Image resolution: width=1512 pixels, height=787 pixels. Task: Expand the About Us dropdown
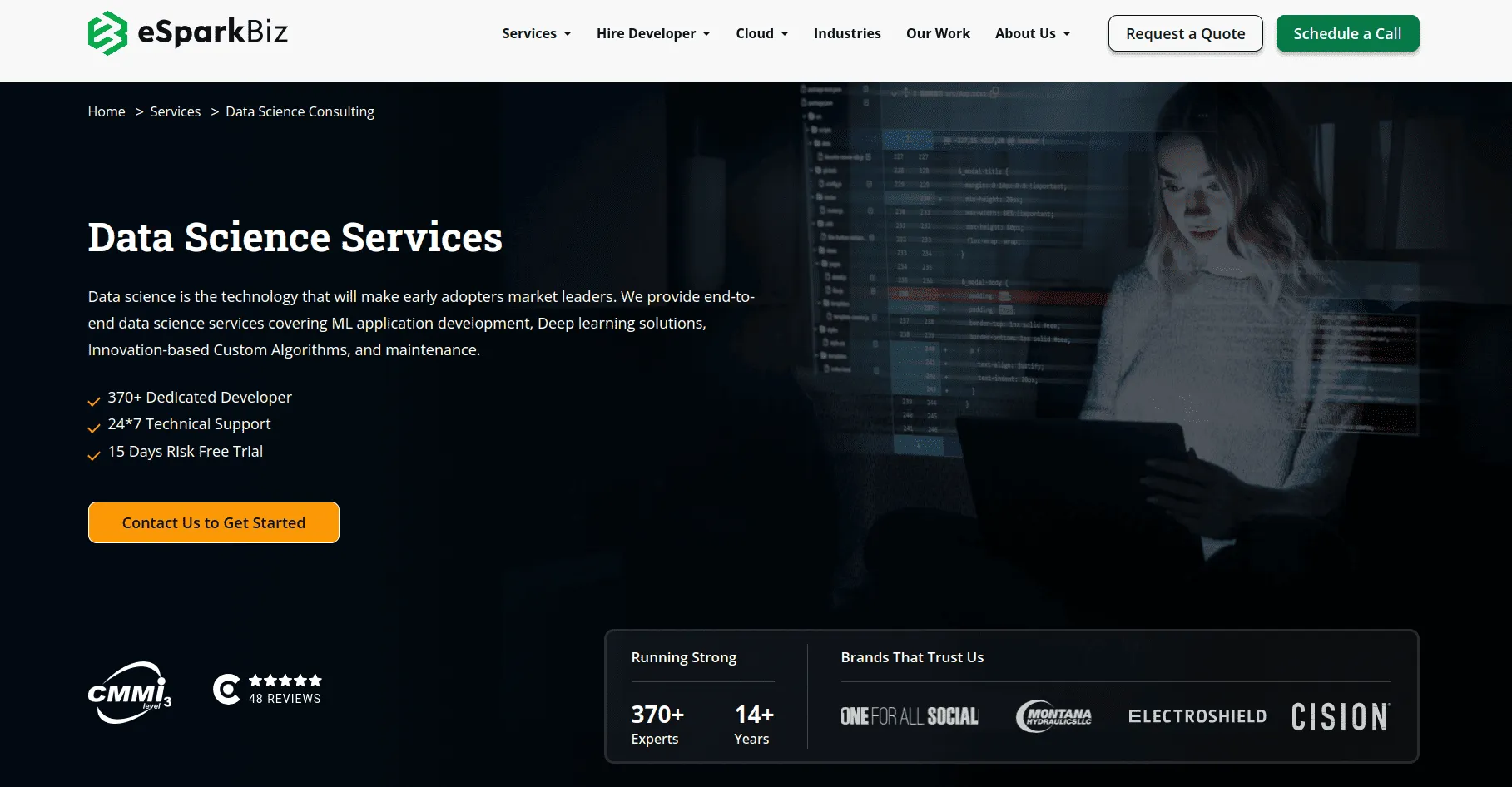[1032, 33]
